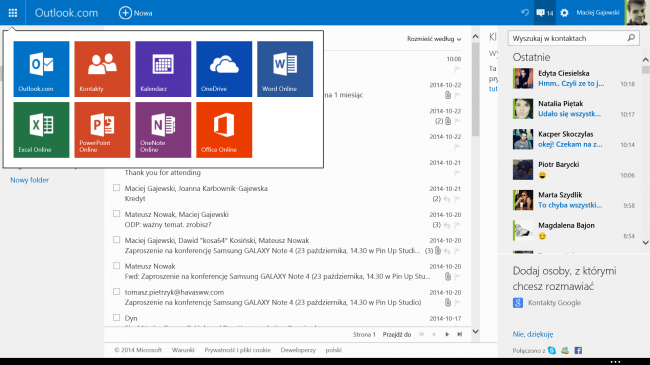The image size is (650, 365).
Task: Launch OneNote Online tile
Action: tap(163, 130)
